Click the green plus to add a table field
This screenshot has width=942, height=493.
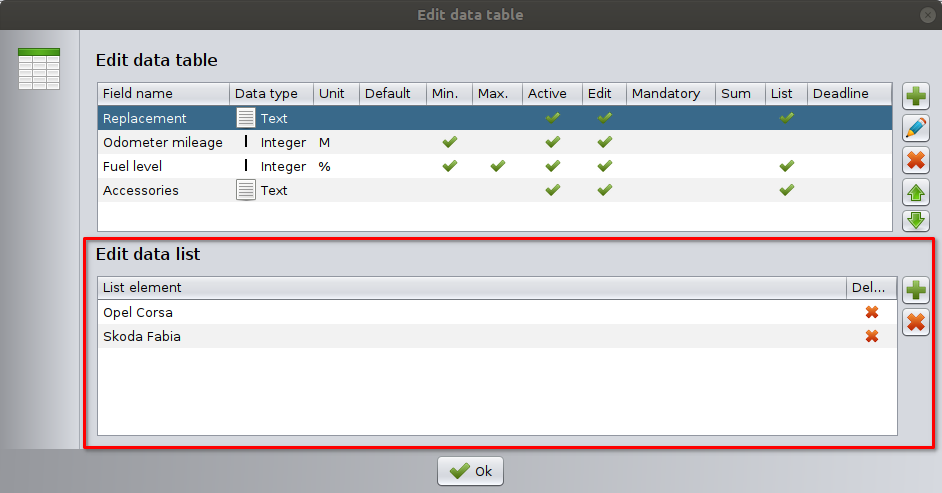click(x=916, y=97)
